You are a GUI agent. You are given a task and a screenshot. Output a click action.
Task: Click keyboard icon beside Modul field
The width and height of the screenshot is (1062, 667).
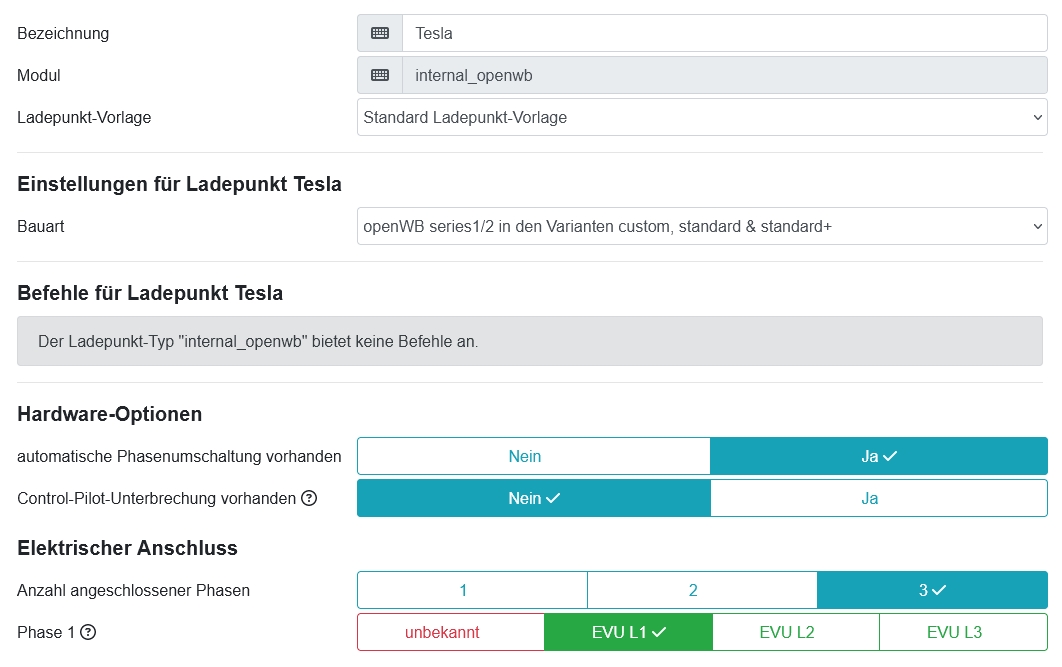coord(380,75)
